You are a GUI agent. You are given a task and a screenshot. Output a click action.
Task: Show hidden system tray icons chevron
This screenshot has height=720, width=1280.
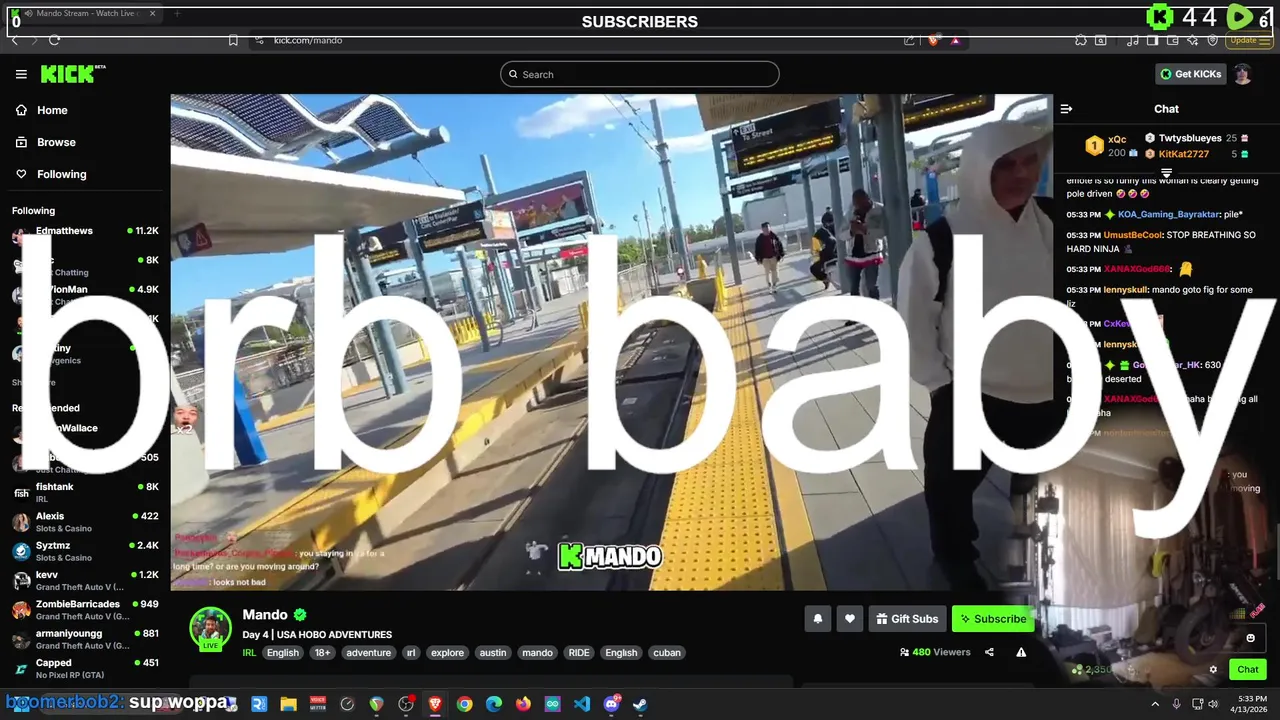coord(1155,704)
